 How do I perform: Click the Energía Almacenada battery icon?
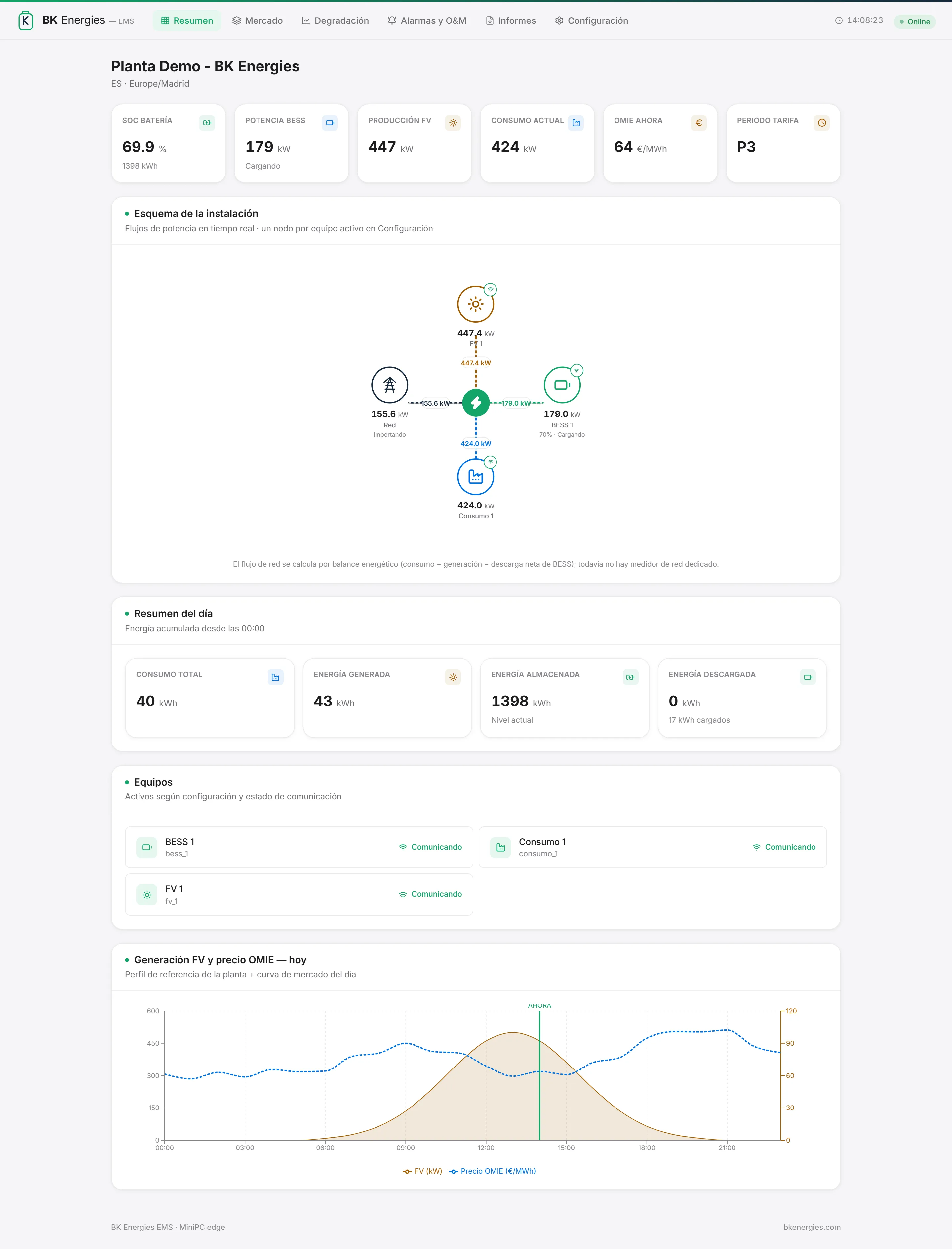coord(630,677)
